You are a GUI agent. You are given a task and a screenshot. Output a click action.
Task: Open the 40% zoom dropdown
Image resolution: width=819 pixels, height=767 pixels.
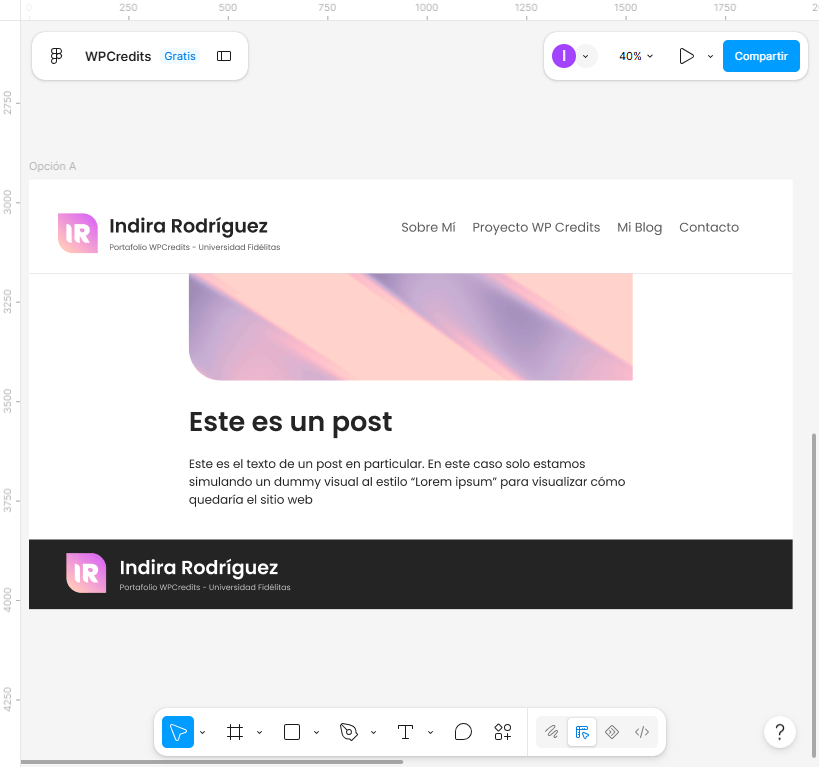[636, 56]
